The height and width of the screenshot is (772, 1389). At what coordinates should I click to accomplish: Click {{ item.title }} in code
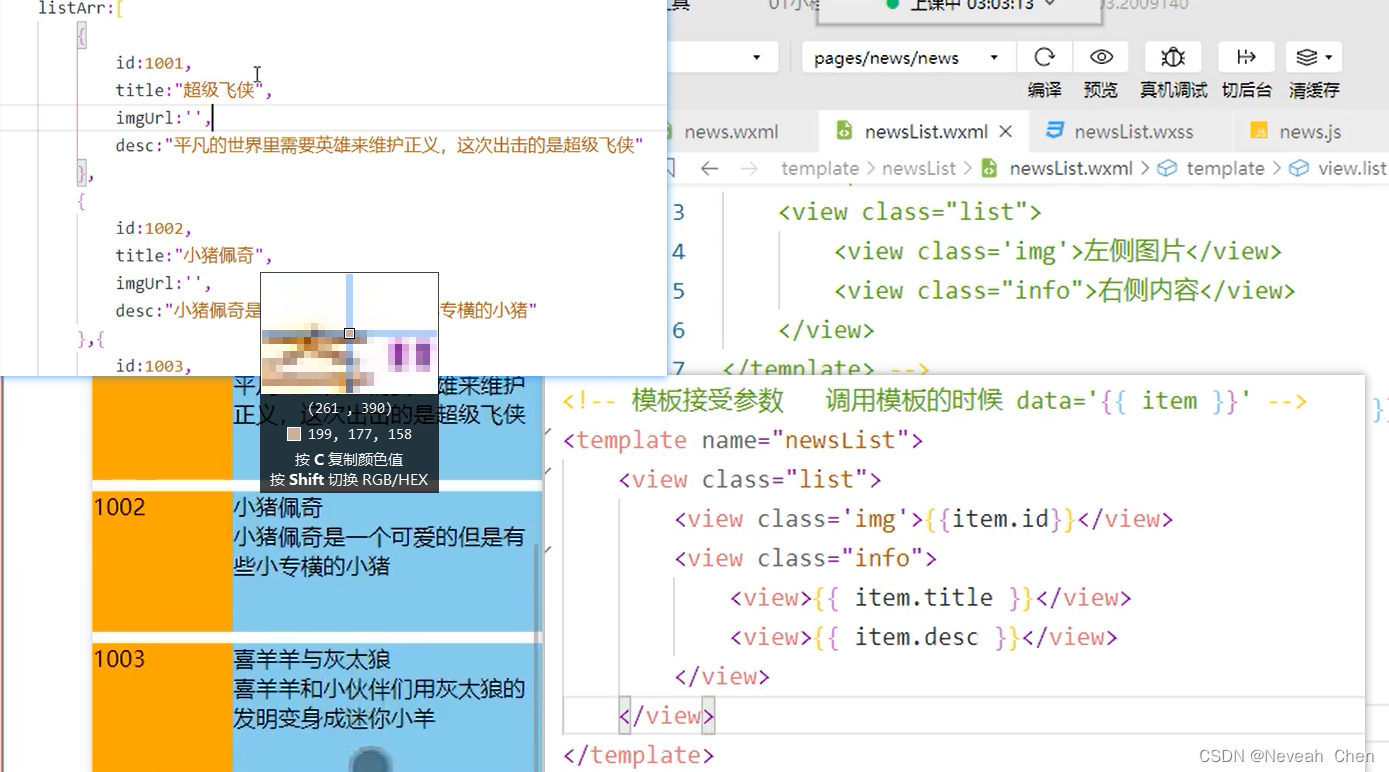923,598
